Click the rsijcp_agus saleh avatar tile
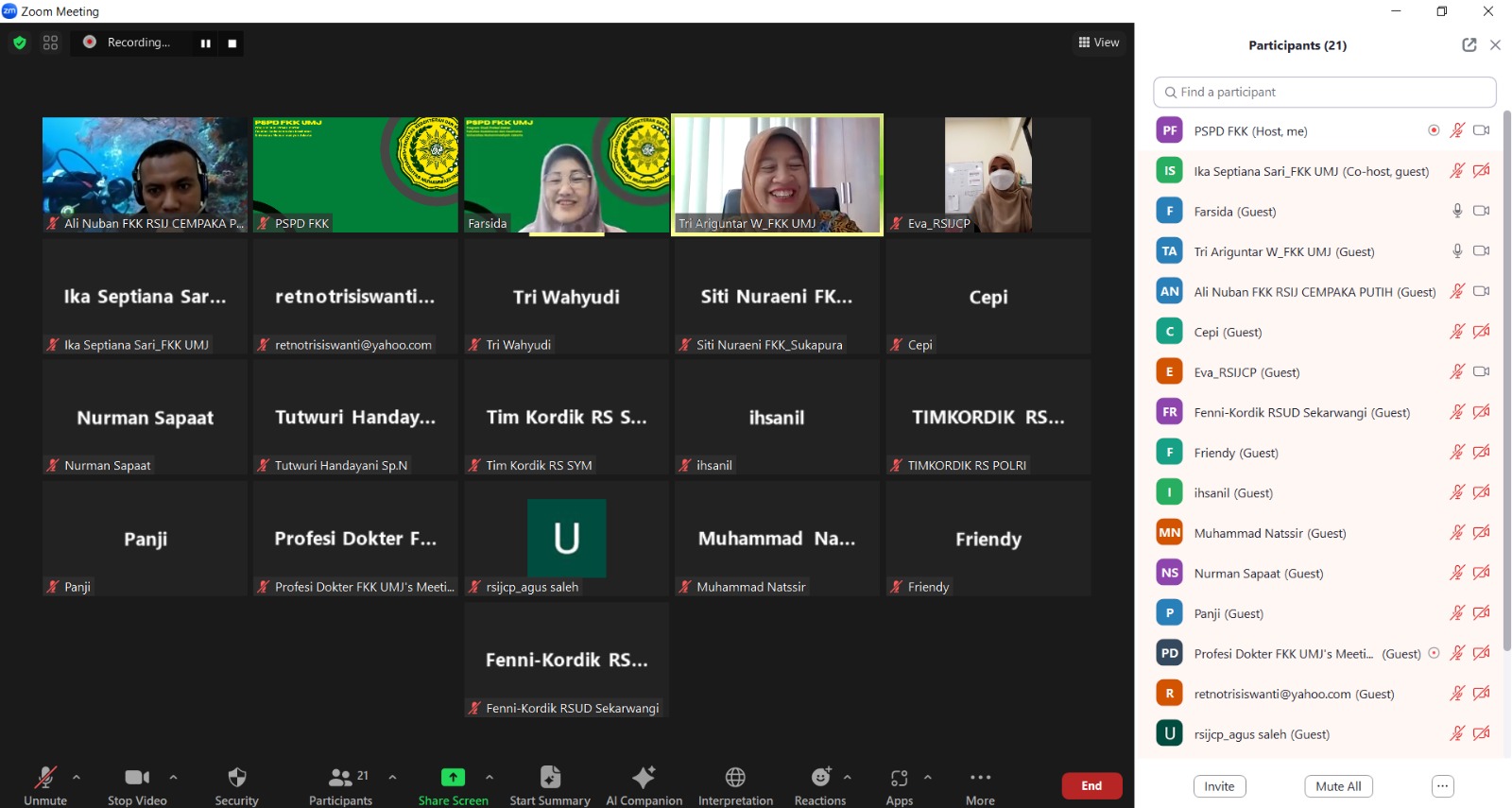The image size is (1512, 808). point(567,539)
